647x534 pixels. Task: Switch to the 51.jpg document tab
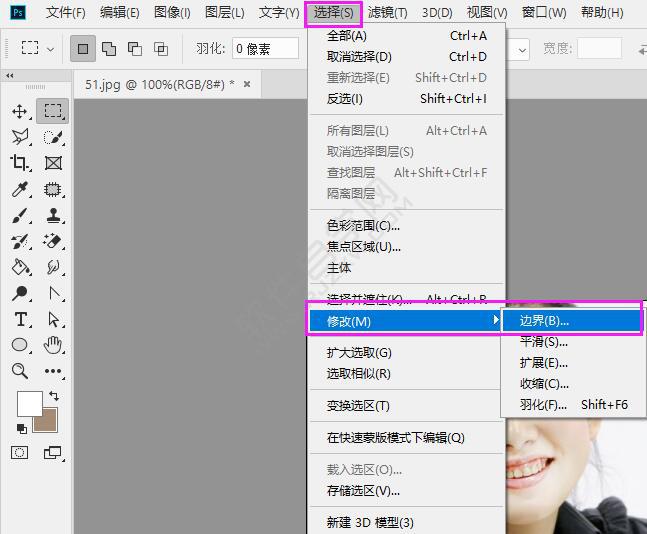(x=160, y=85)
